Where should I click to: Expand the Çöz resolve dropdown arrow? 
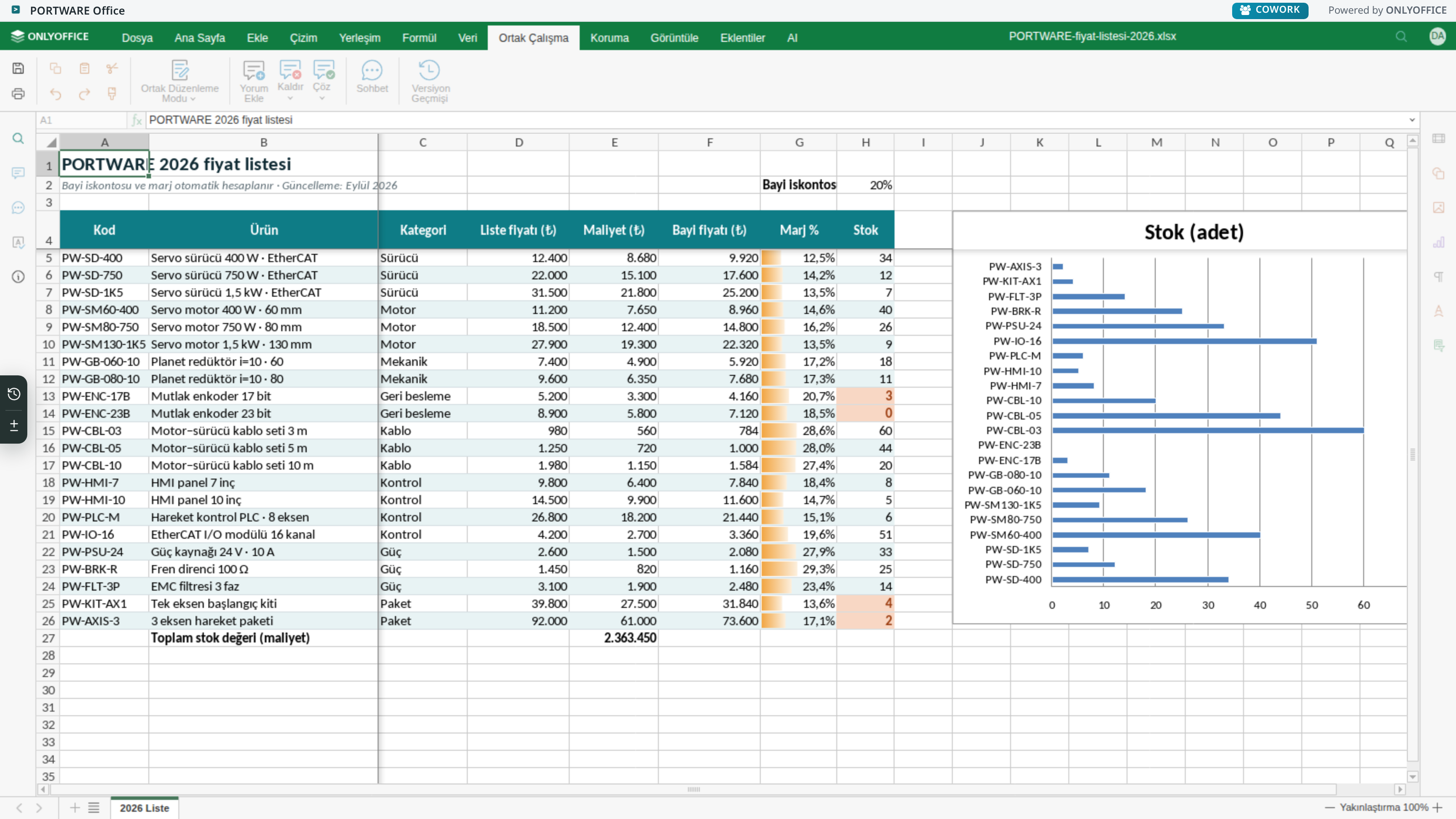tap(322, 98)
